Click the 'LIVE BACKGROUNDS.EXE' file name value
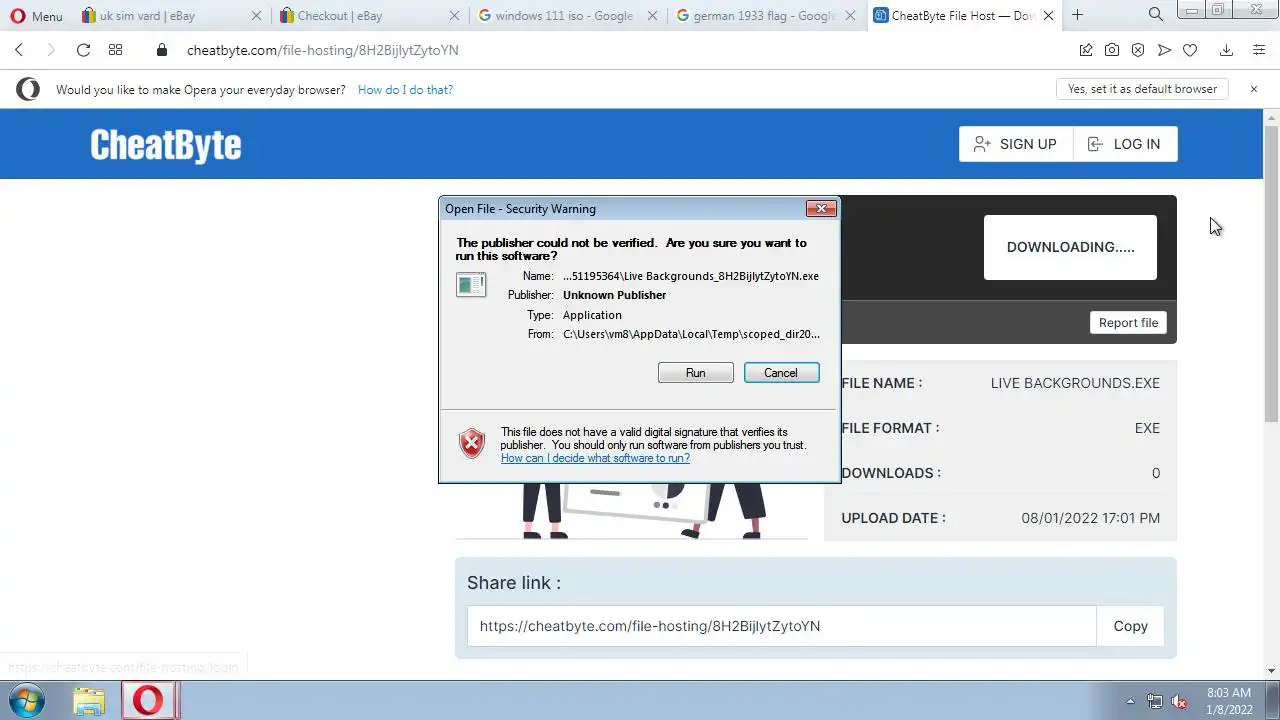The image size is (1280, 720). [x=1075, y=383]
